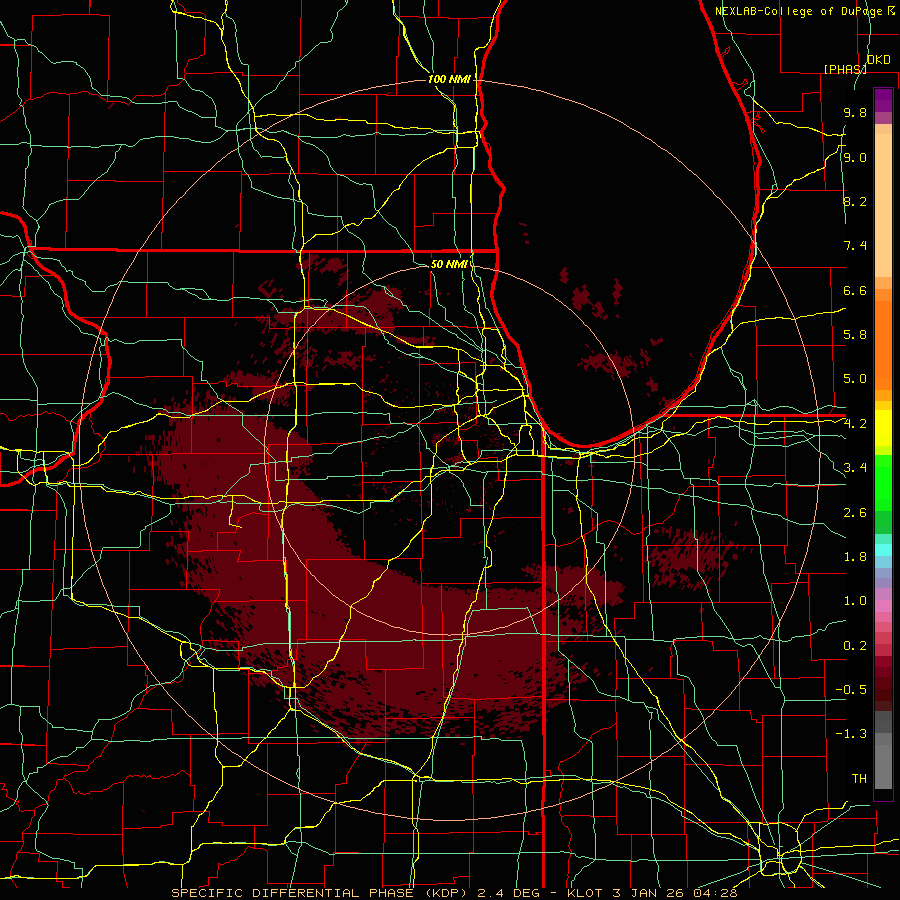Image resolution: width=900 pixels, height=900 pixels.
Task: Select the [PHAS] legend heading
Action: [x=845, y=69]
